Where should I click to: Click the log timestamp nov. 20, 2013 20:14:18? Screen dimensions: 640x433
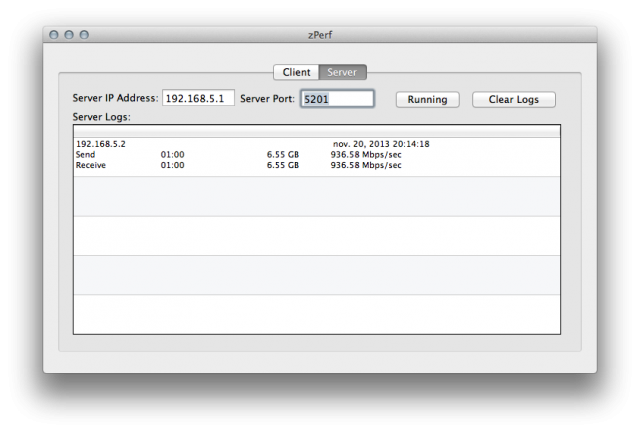(x=381, y=144)
